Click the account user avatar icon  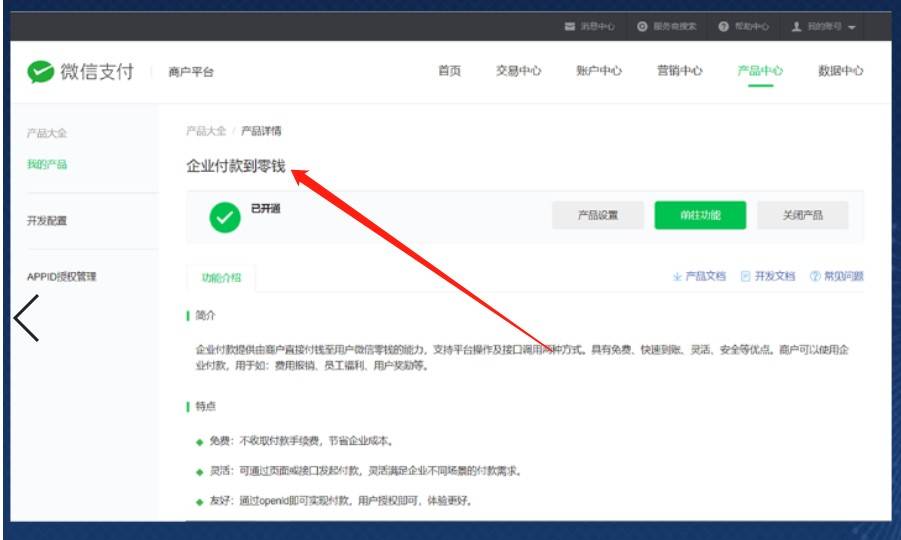[796, 26]
